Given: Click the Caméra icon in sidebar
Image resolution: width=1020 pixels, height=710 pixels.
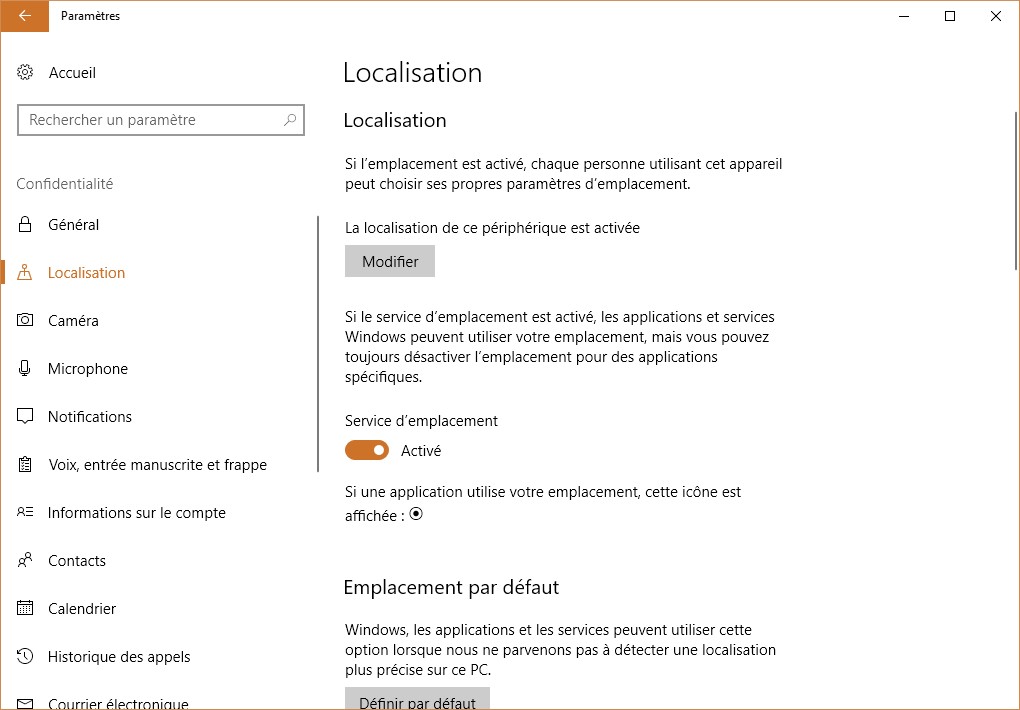Looking at the screenshot, I should (x=26, y=321).
